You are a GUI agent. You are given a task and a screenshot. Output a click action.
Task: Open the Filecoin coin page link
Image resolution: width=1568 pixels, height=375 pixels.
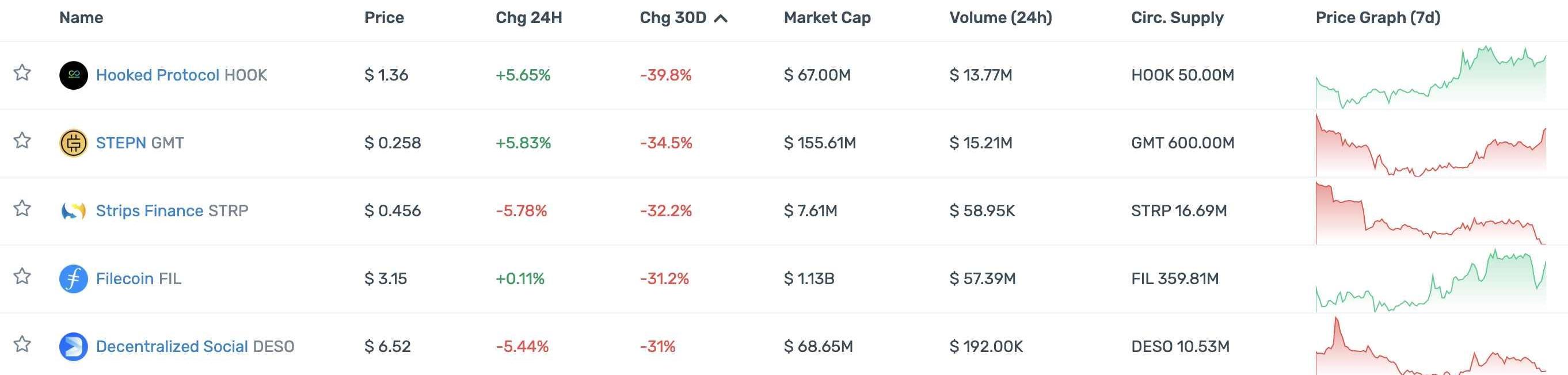124,279
